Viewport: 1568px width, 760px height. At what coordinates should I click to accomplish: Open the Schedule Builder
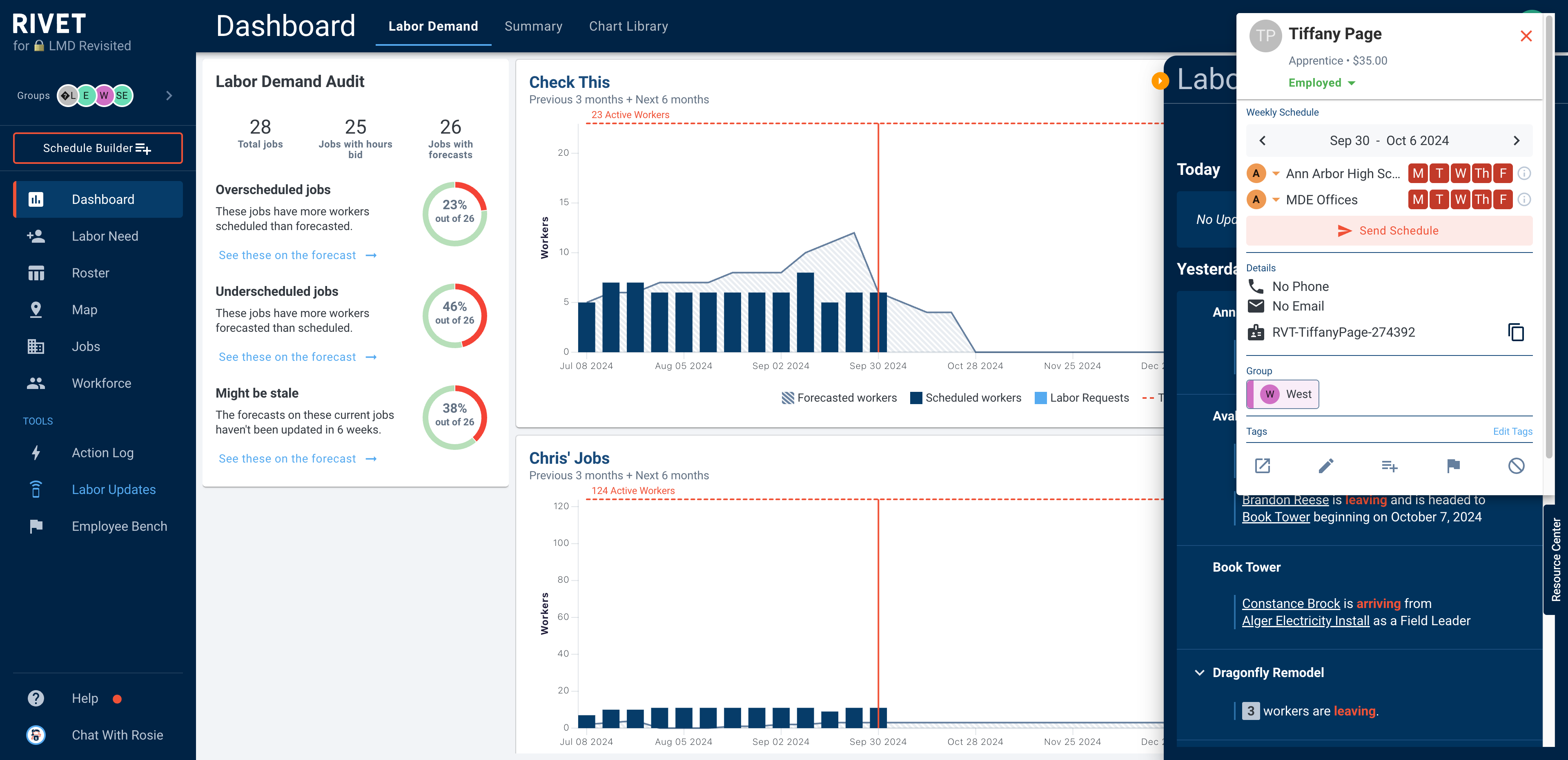pyautogui.click(x=98, y=148)
